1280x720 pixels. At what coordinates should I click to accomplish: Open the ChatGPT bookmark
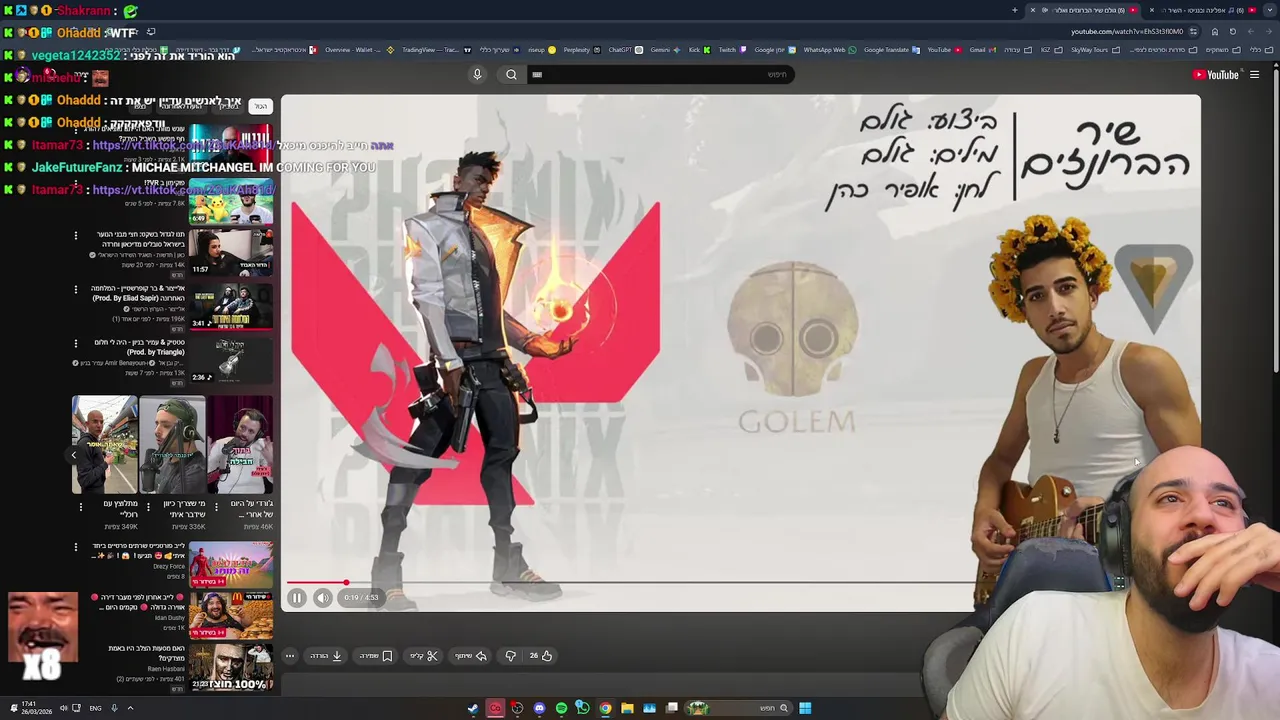point(624,50)
